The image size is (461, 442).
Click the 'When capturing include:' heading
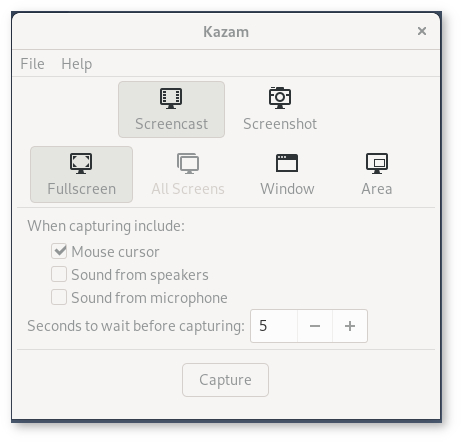click(x=106, y=226)
